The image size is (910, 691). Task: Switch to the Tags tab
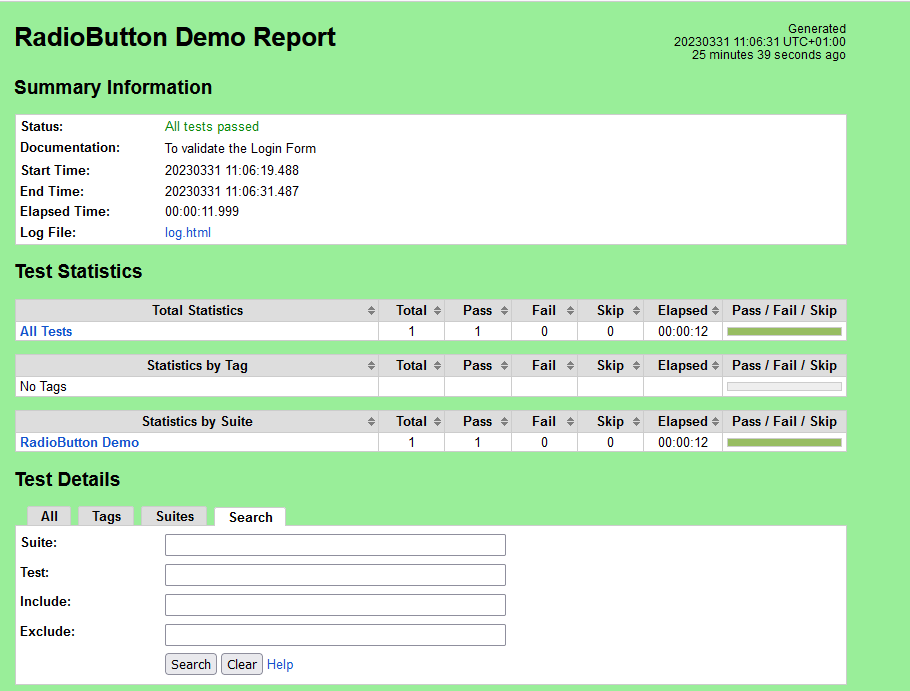(x=106, y=516)
